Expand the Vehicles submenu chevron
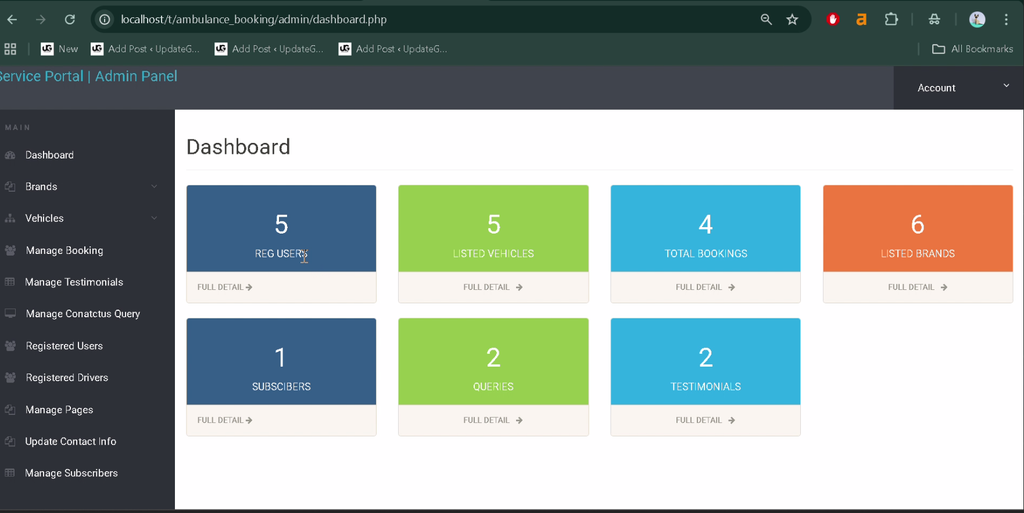1024x513 pixels. pyautogui.click(x=154, y=218)
